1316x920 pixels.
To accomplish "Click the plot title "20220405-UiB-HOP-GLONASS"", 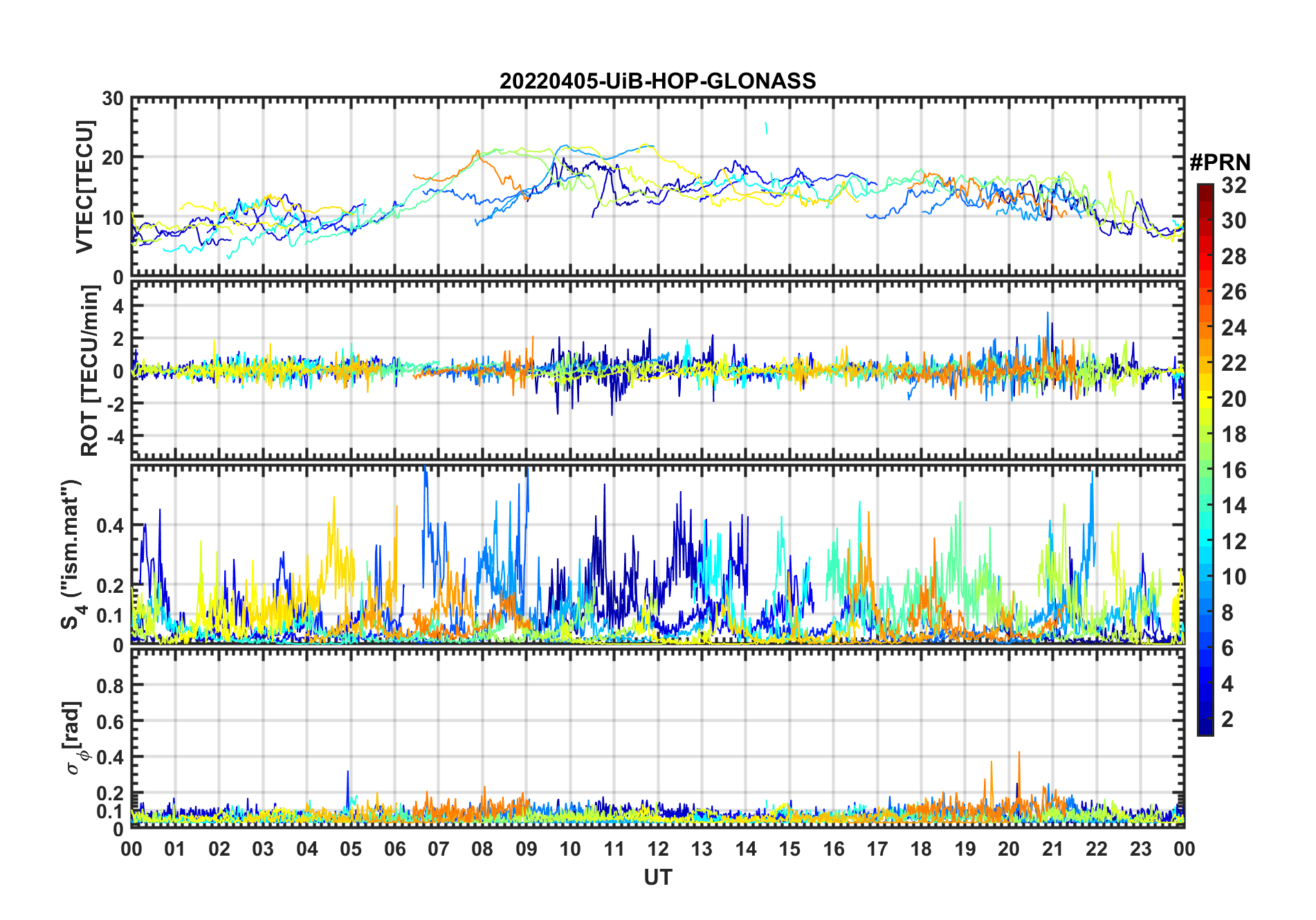I will point(657,81).
